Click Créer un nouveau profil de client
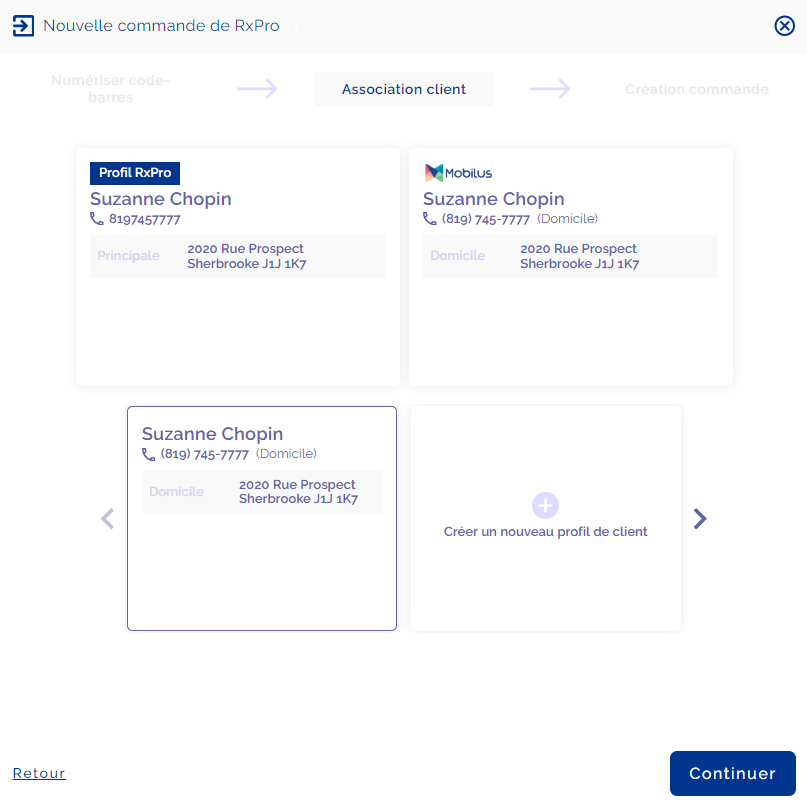 coord(545,532)
